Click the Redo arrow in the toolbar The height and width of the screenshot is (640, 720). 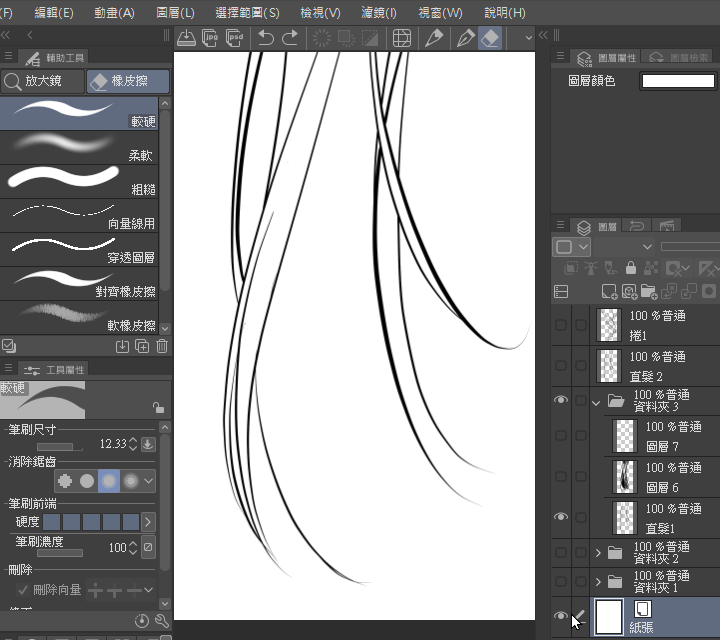tap(290, 38)
